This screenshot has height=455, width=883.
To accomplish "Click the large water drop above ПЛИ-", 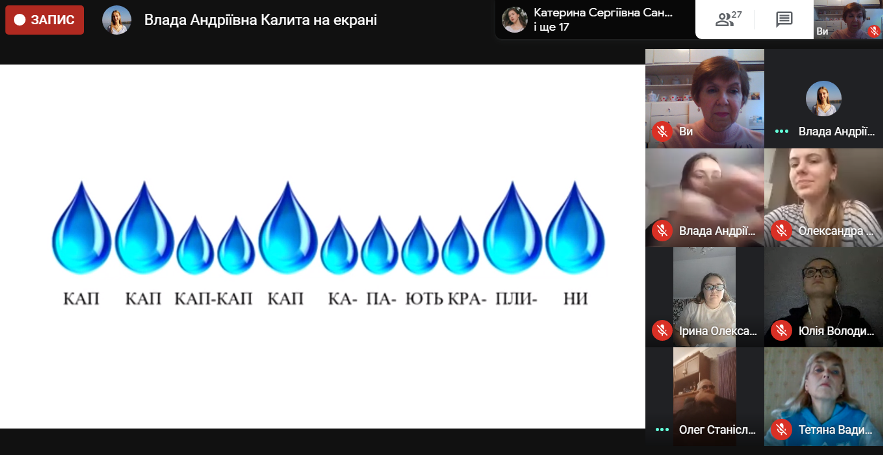I will pyautogui.click(x=512, y=228).
